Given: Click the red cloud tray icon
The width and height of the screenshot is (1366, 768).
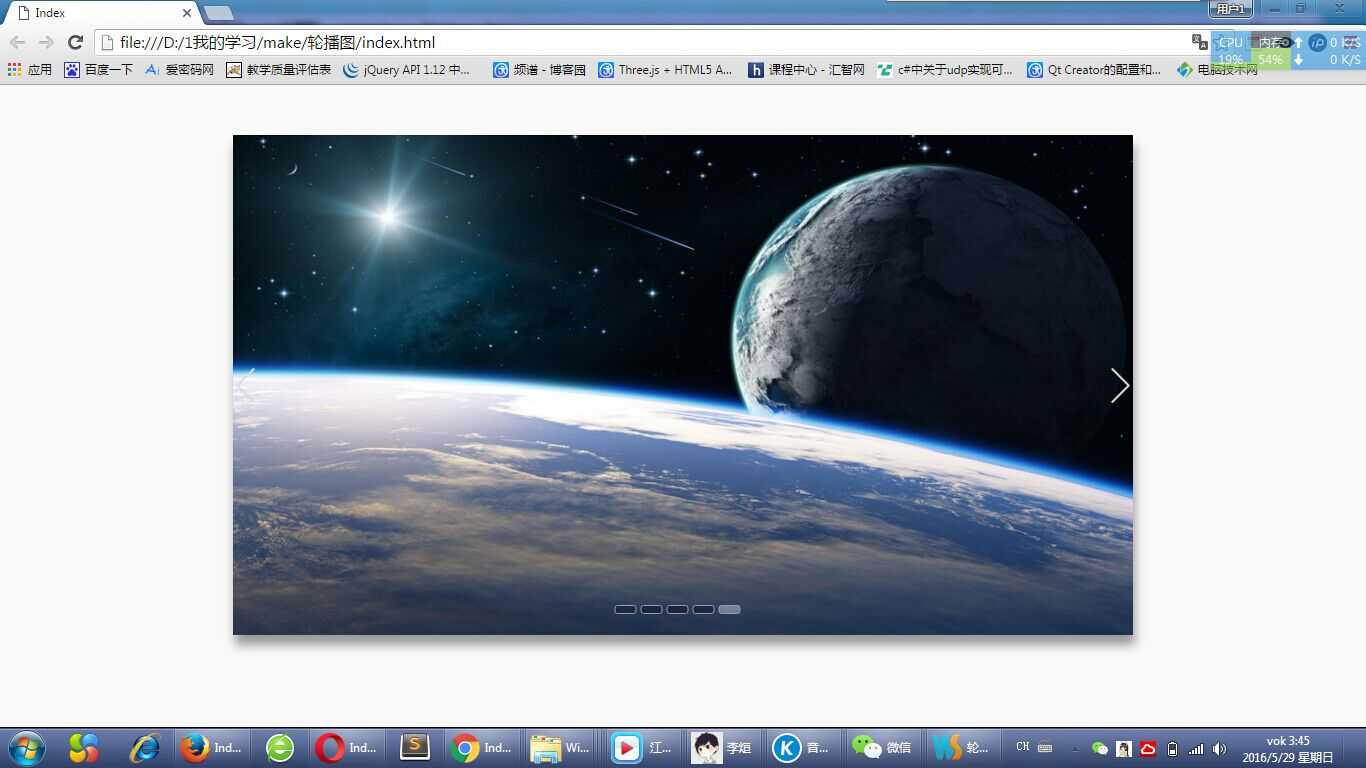Looking at the screenshot, I should pyautogui.click(x=1148, y=748).
